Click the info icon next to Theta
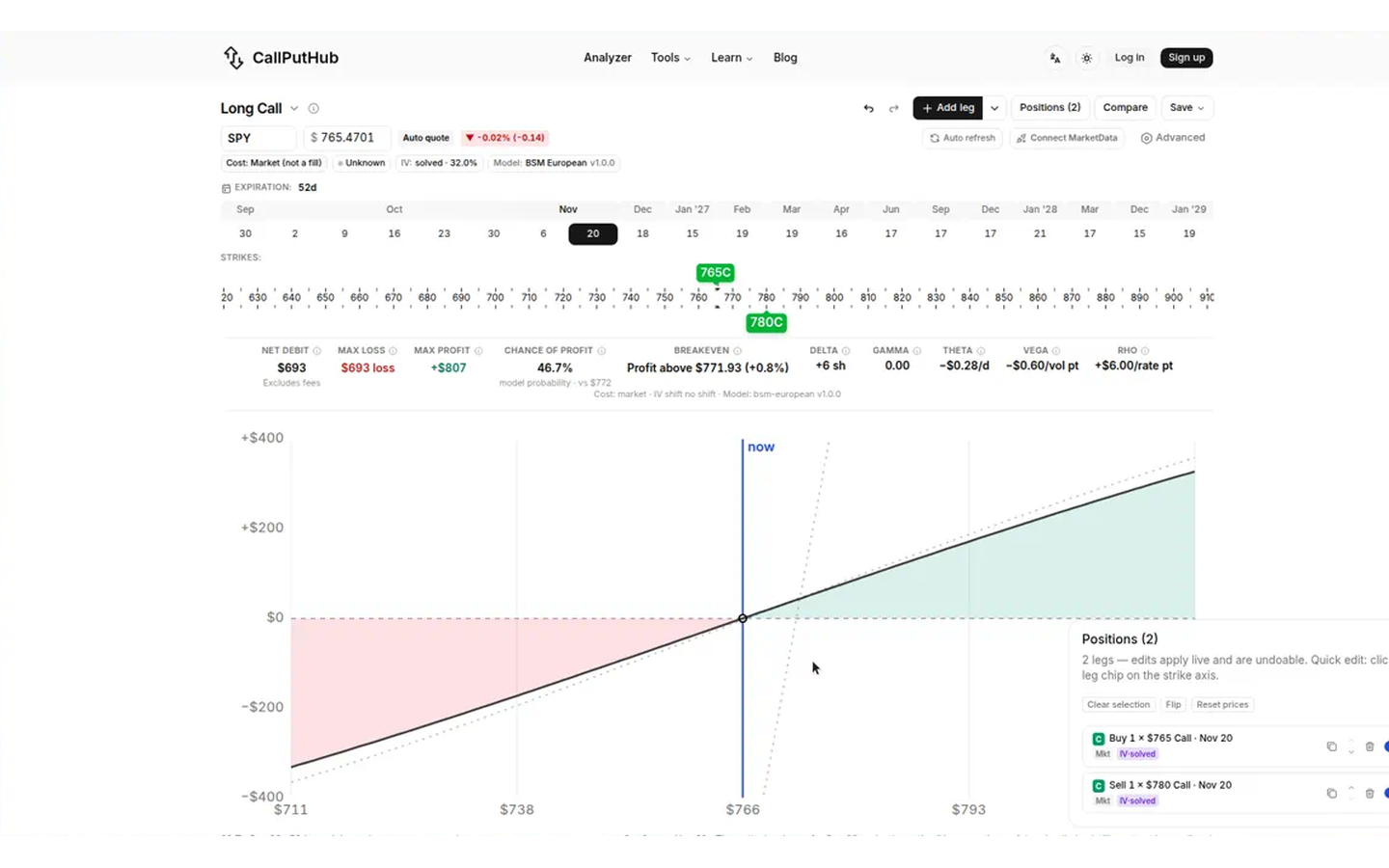The height and width of the screenshot is (868, 1389). (x=980, y=351)
